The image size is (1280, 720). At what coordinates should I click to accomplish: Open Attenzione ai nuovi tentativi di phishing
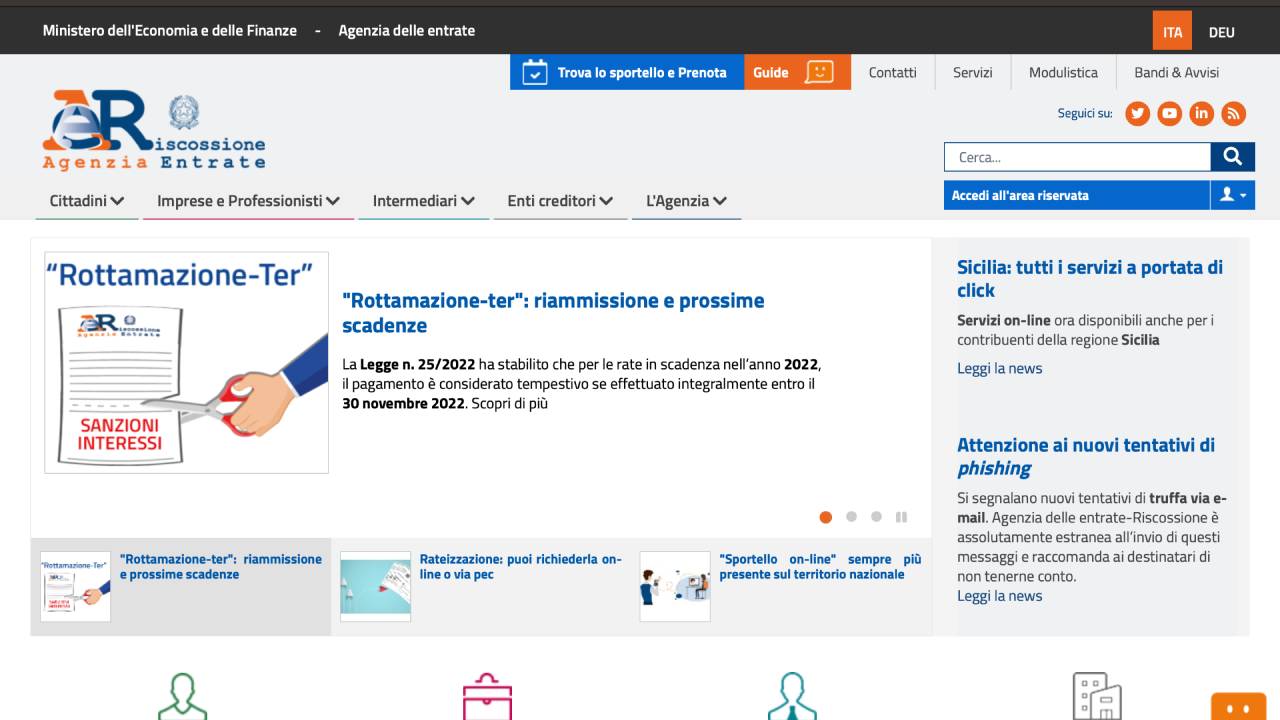click(x=1086, y=457)
